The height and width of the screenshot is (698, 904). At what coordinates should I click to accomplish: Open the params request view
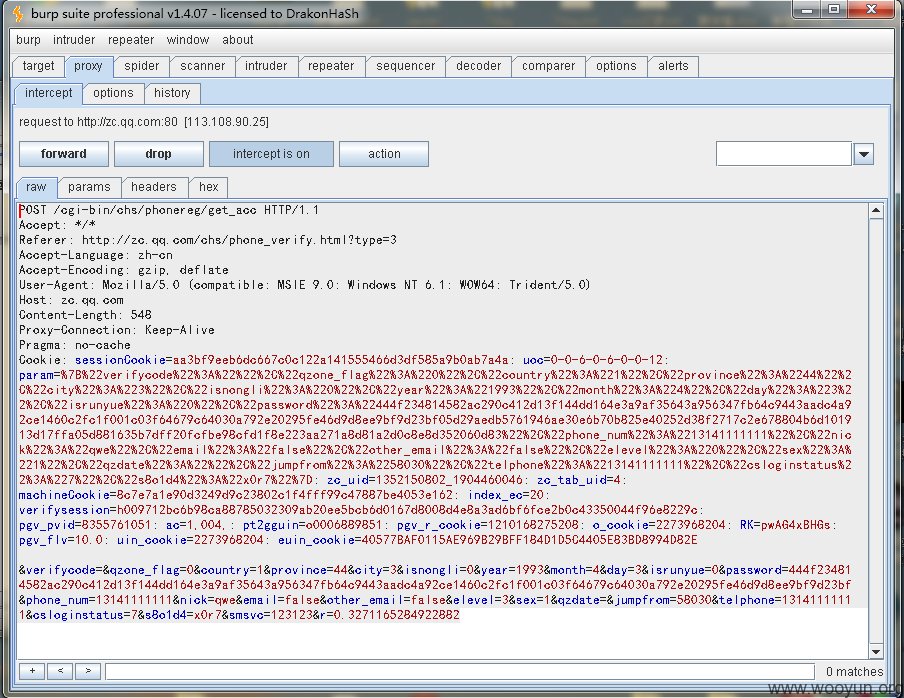point(89,187)
